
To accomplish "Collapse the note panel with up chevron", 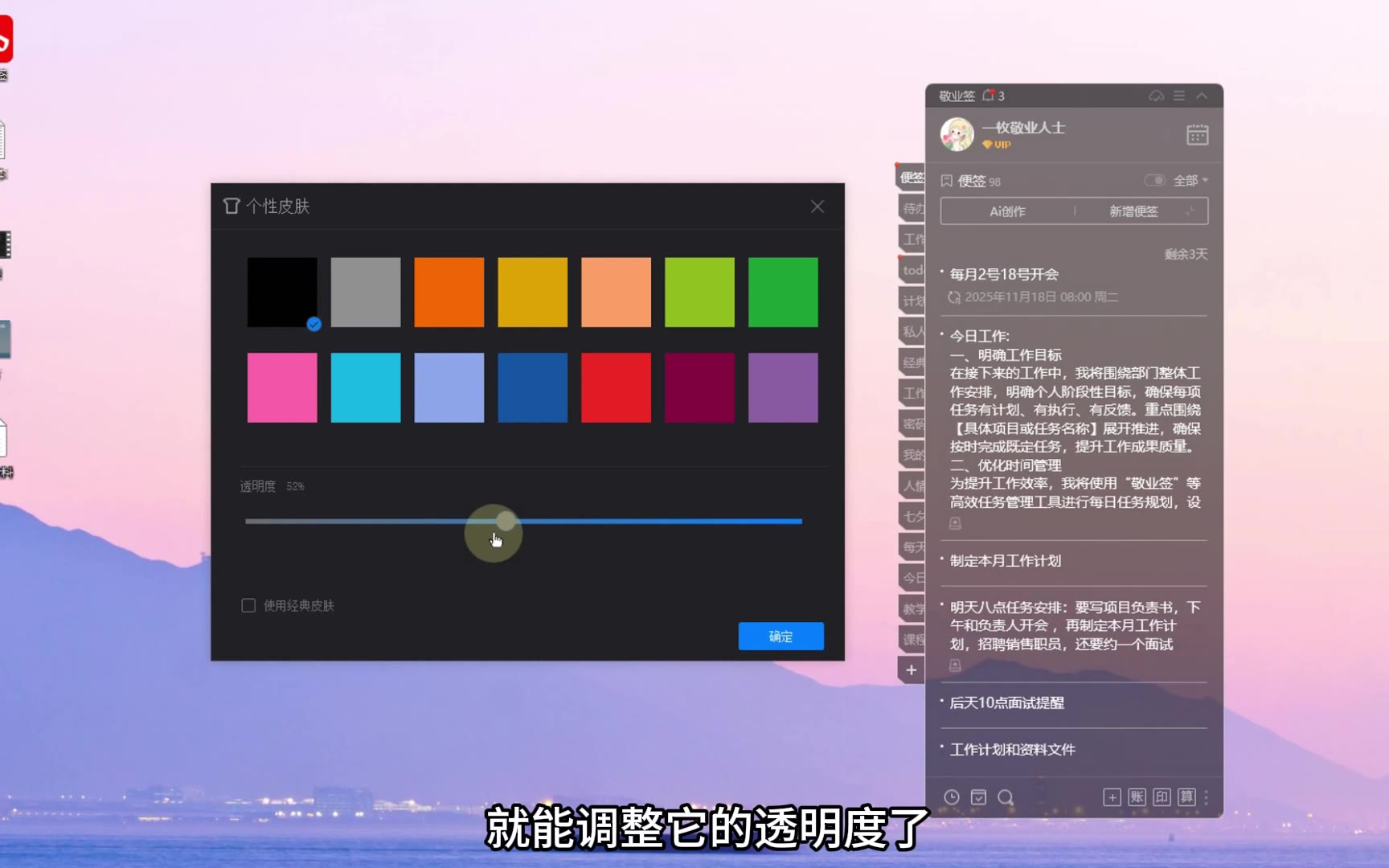I will click(1202, 96).
